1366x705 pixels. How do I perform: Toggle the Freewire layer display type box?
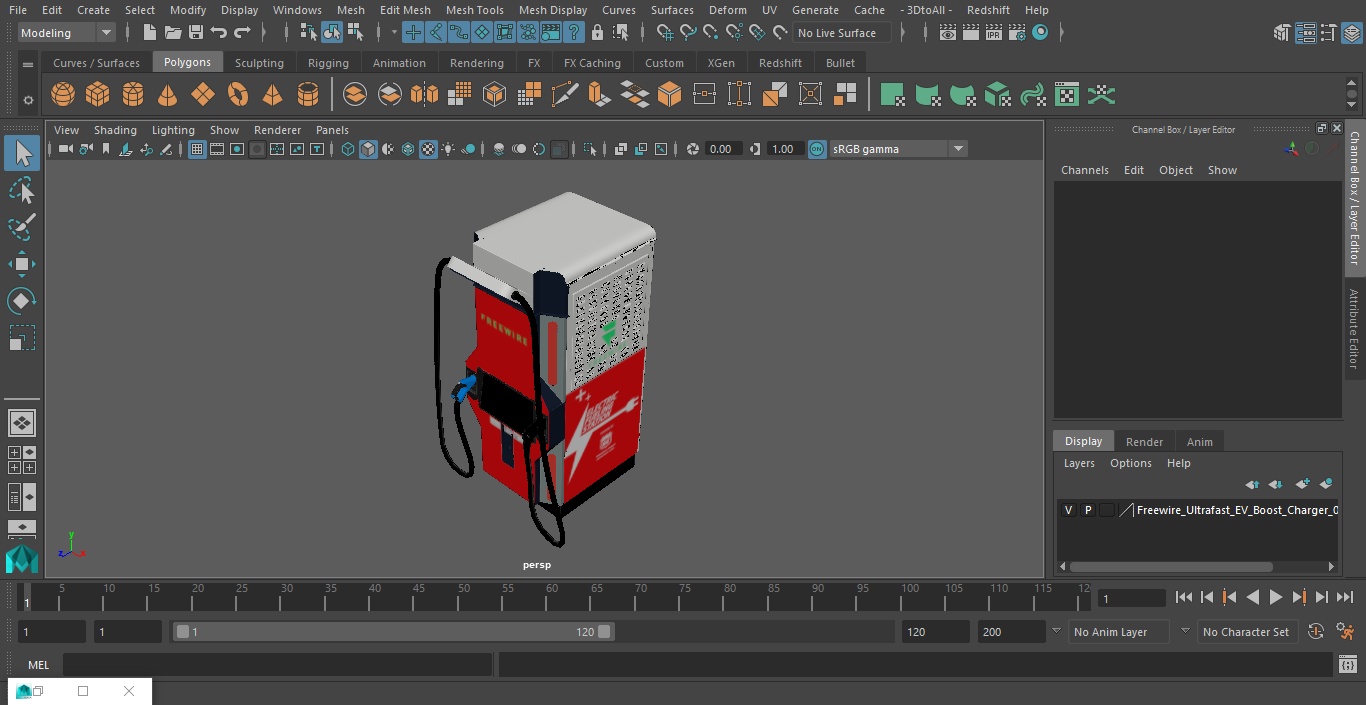(1107, 510)
